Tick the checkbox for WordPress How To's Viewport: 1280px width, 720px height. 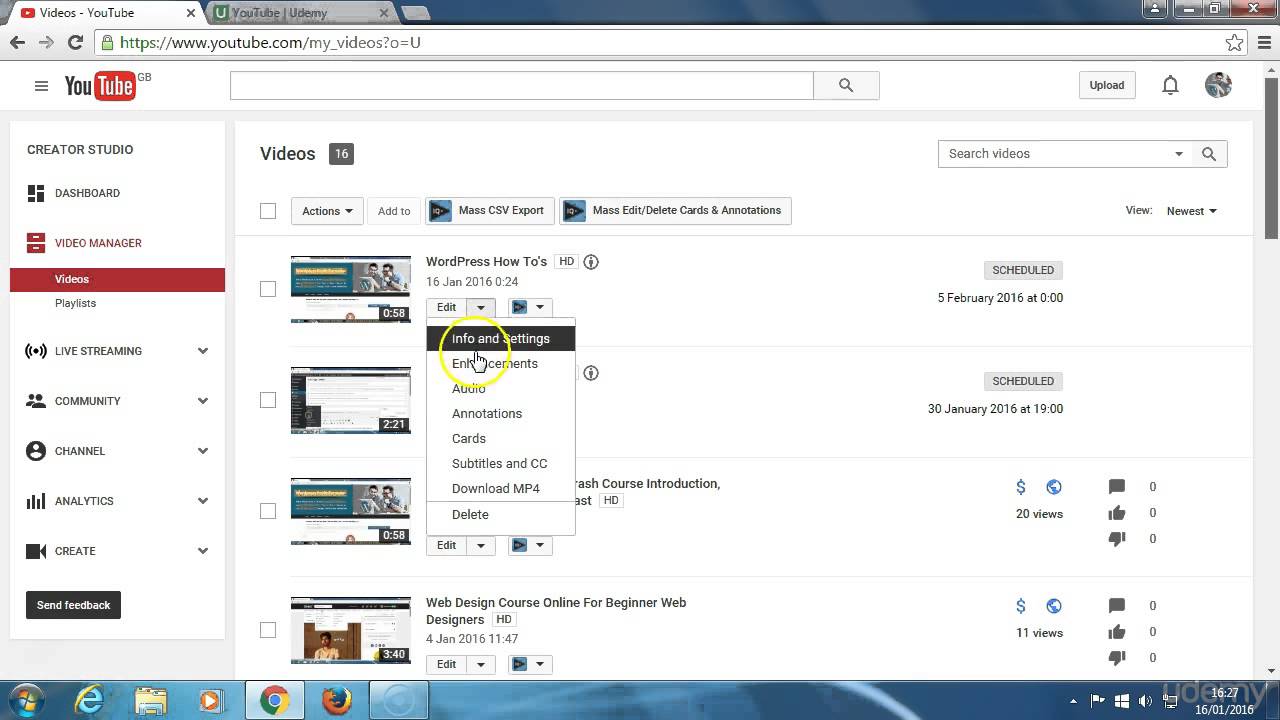[x=268, y=289]
